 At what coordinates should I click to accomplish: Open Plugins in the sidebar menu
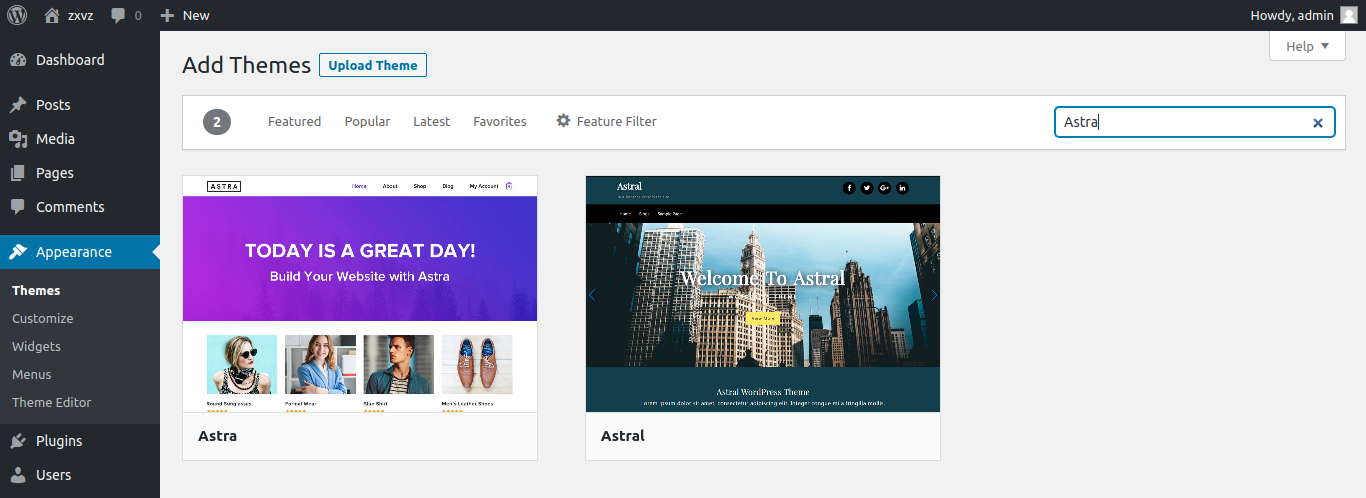pyautogui.click(x=80, y=441)
